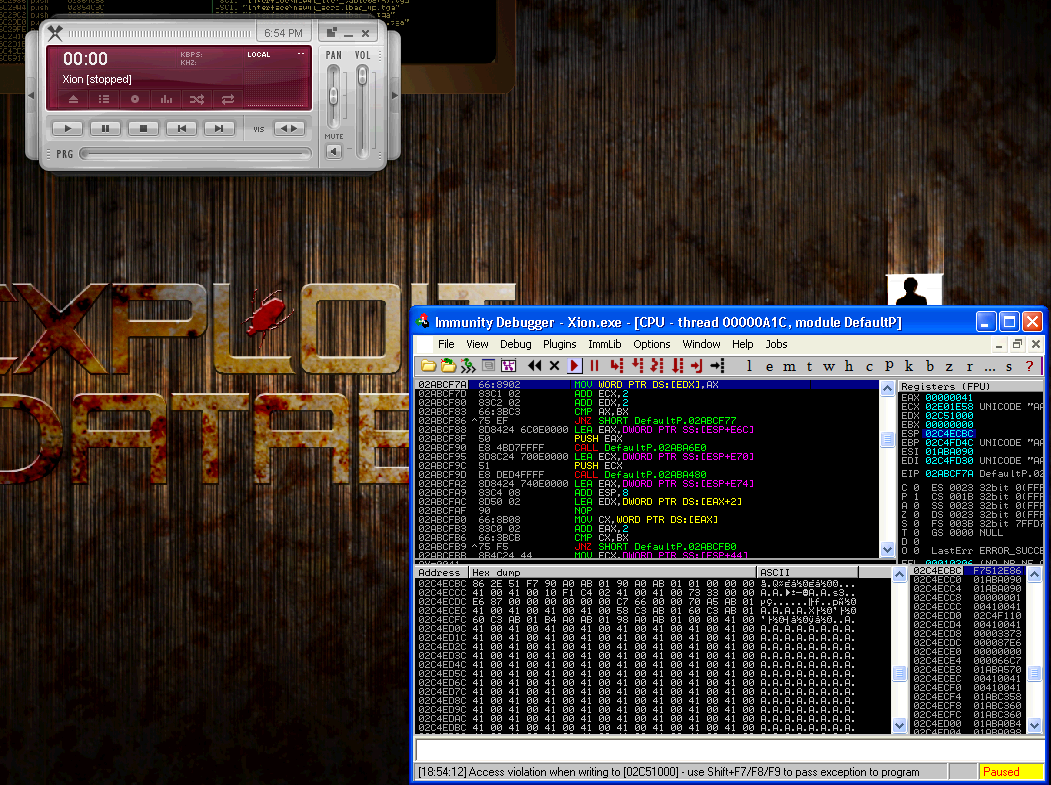Show threads with the 't' toolbar button
Viewport: 1051px width, 785px height.
point(809,366)
